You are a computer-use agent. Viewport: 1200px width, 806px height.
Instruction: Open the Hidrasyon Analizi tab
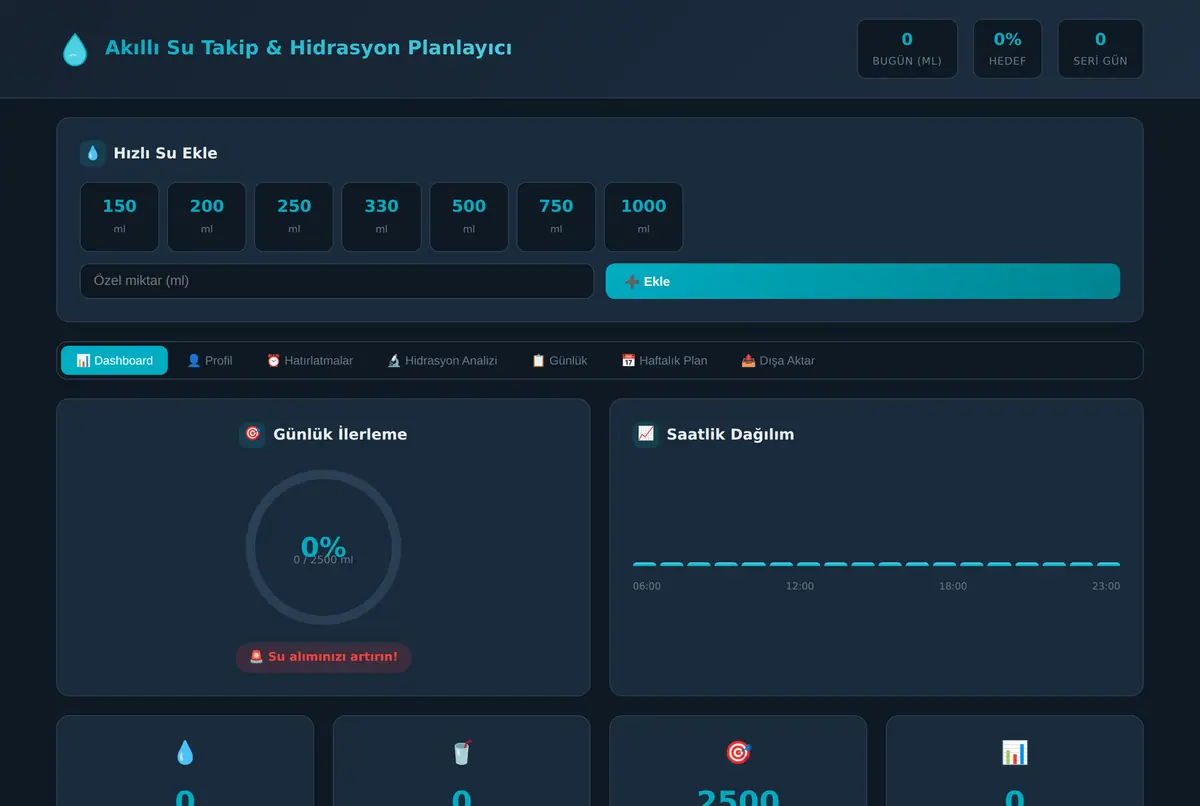click(x=442, y=360)
